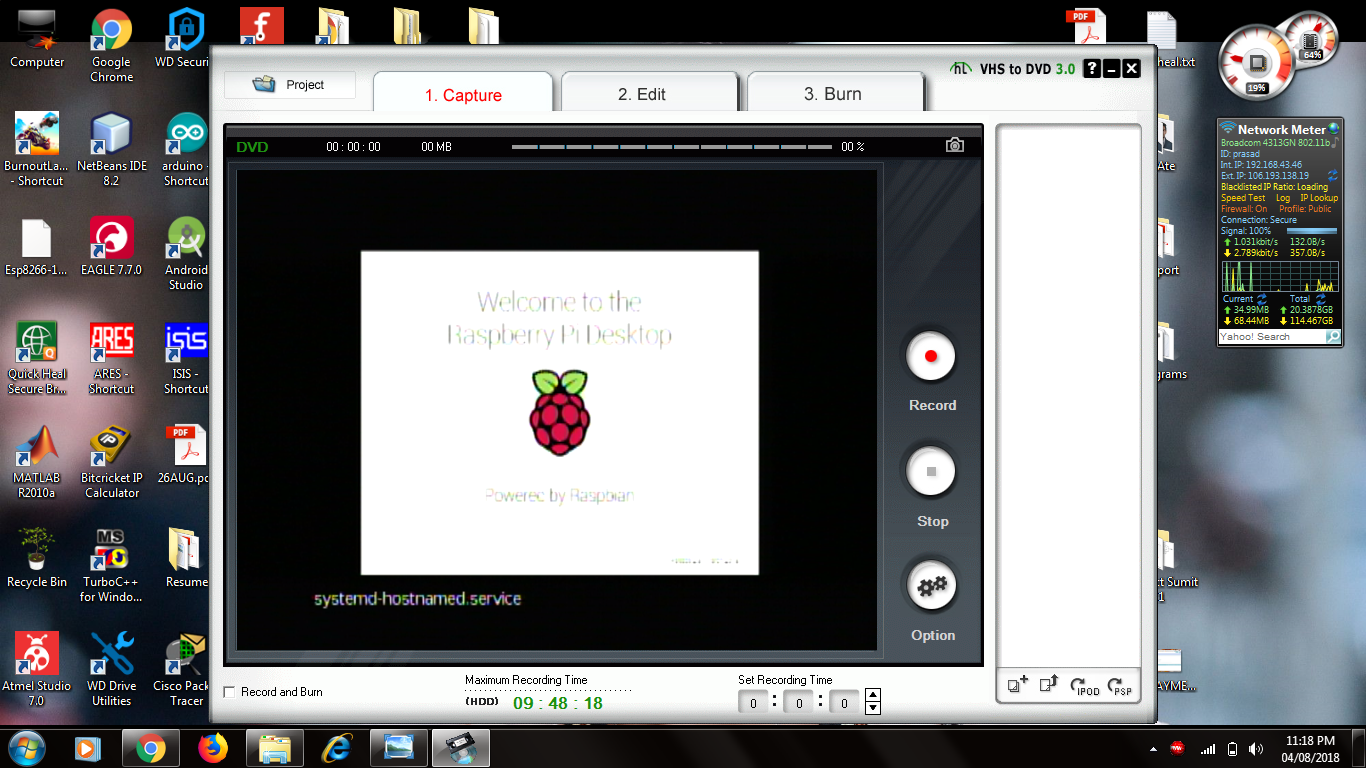Show hidden tray icons with the taskbar arrow
The image size is (1366, 768).
tap(1155, 749)
